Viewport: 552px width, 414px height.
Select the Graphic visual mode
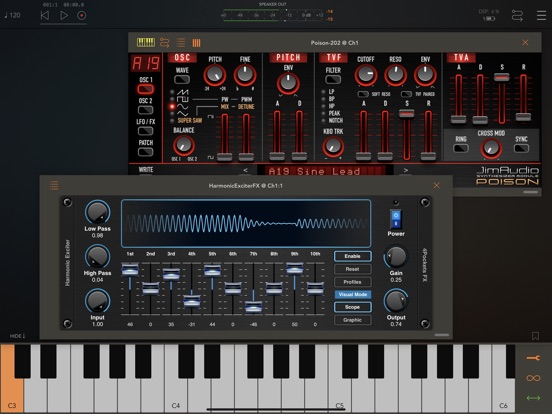(x=352, y=320)
